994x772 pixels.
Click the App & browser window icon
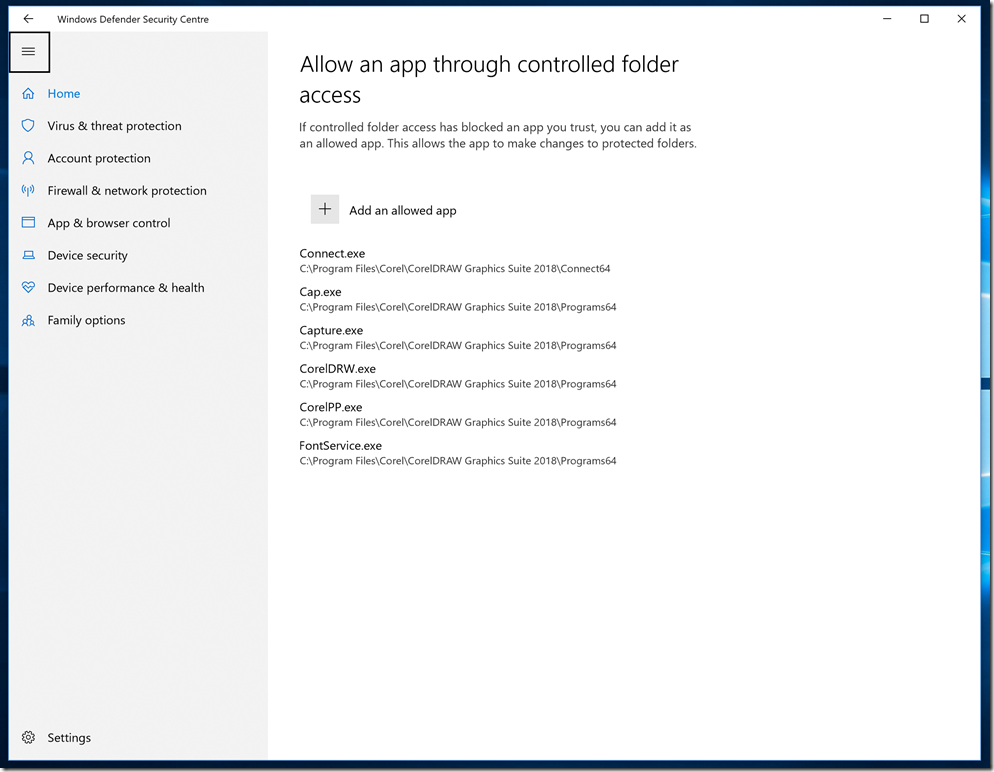[x=28, y=223]
